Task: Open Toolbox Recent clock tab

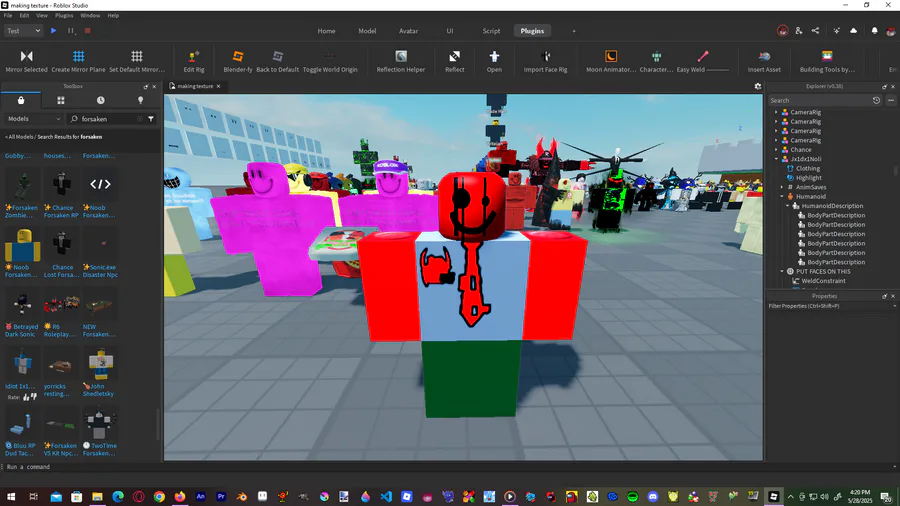Action: (100, 100)
